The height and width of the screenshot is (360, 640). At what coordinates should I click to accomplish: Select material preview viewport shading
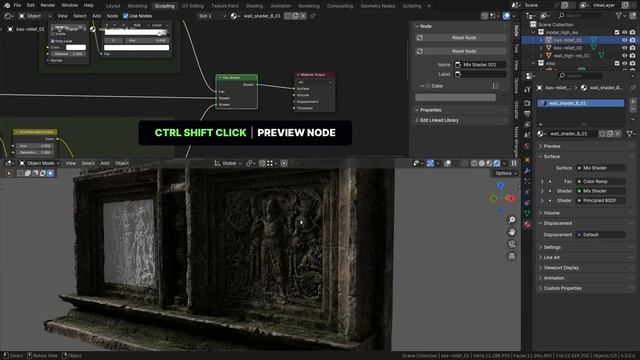point(489,163)
